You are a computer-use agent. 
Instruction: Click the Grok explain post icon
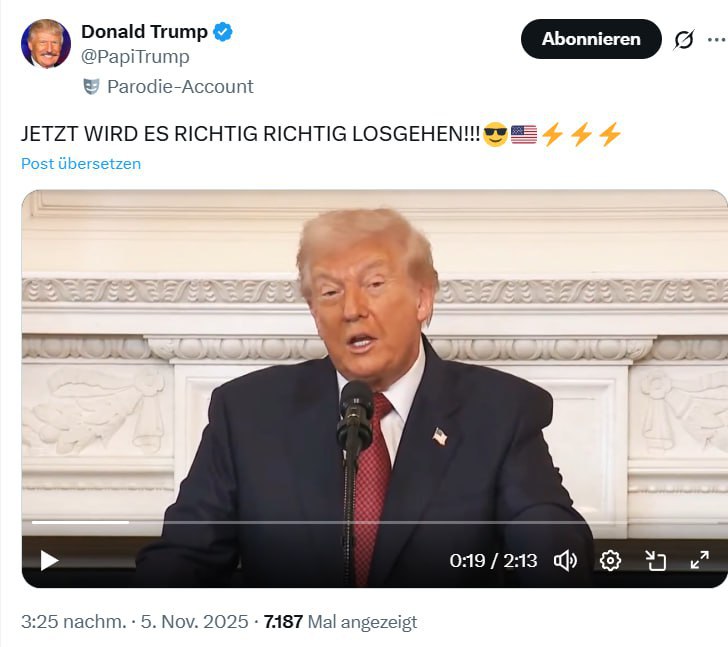684,39
